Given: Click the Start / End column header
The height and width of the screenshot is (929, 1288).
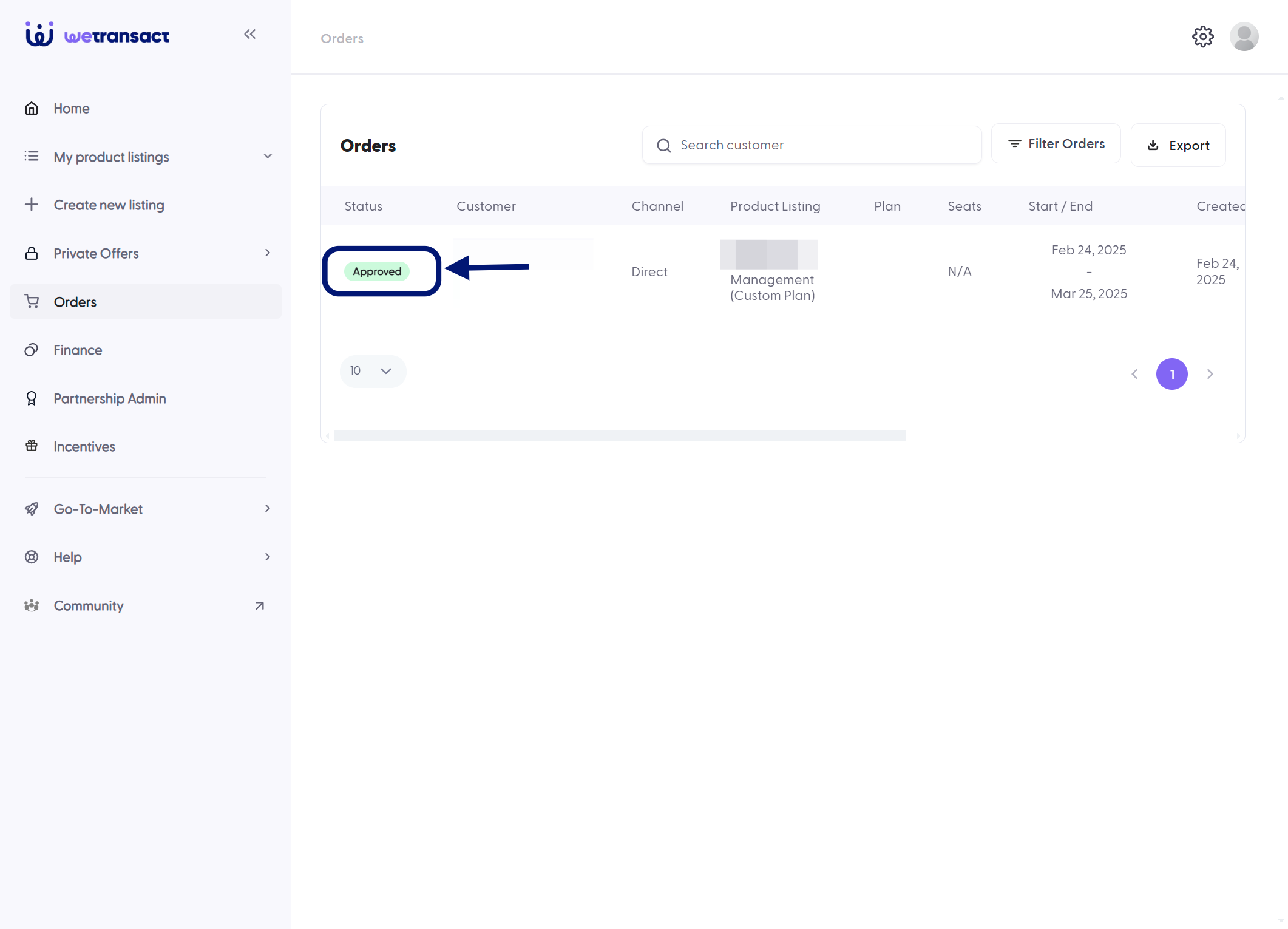Looking at the screenshot, I should click(x=1060, y=206).
